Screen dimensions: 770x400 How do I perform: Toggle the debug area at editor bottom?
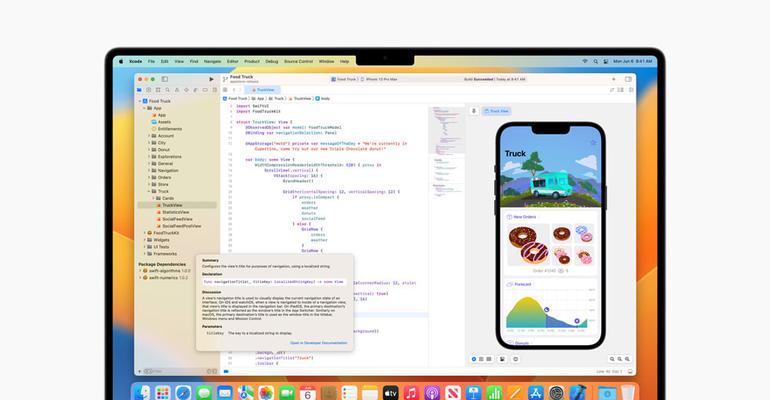coord(630,372)
